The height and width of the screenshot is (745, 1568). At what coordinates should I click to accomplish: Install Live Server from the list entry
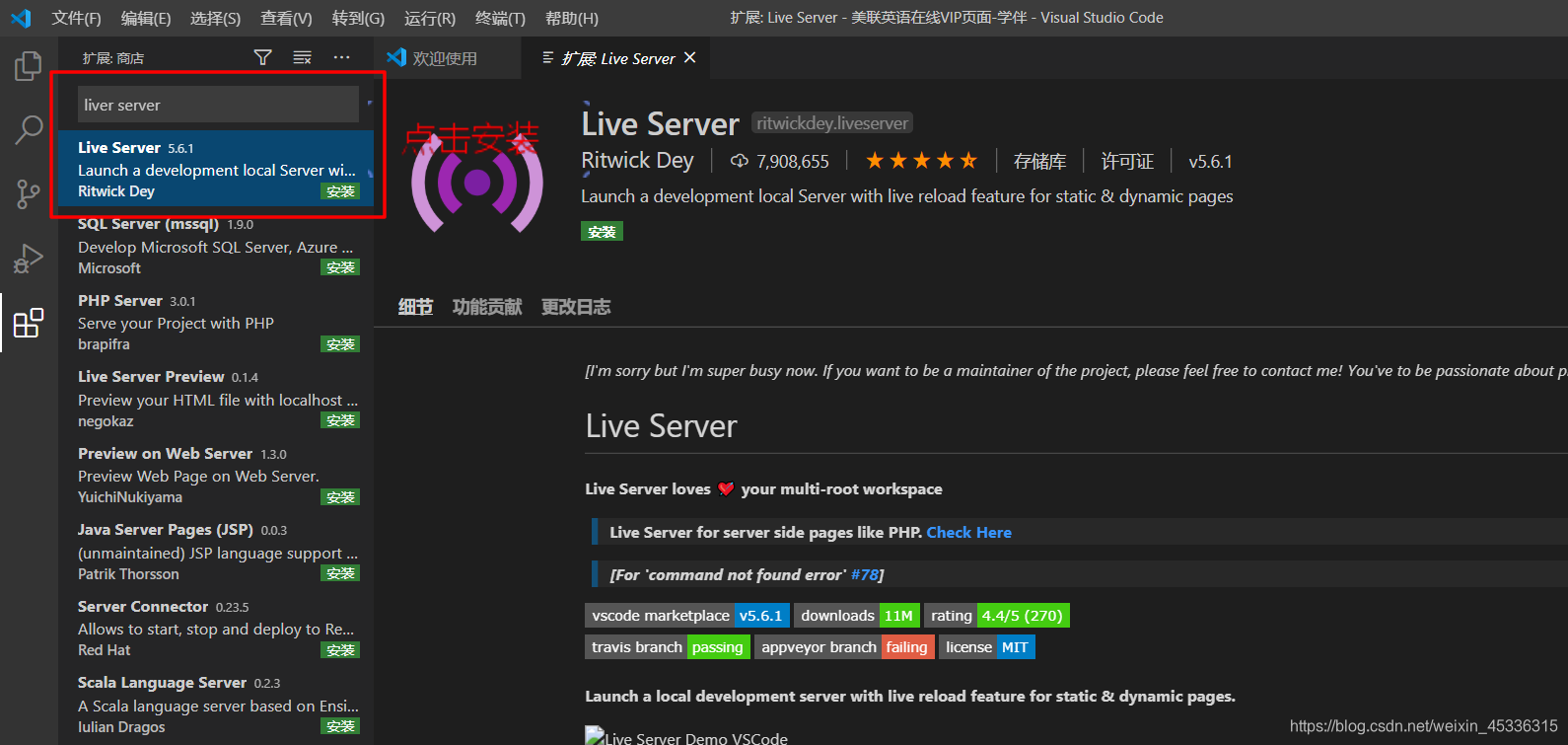pyautogui.click(x=340, y=191)
